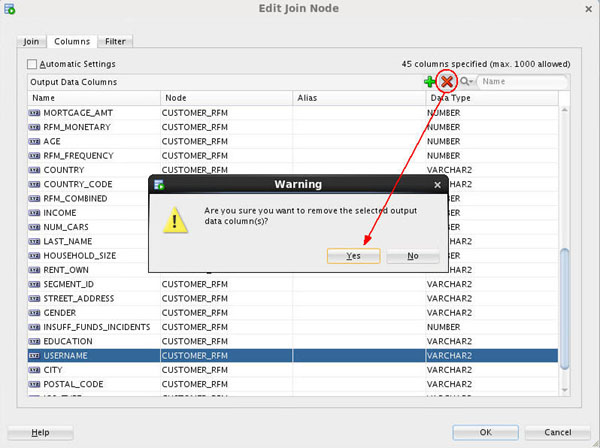Click the yellow warning triangle icon
The width and height of the screenshot is (600, 448).
175,220
